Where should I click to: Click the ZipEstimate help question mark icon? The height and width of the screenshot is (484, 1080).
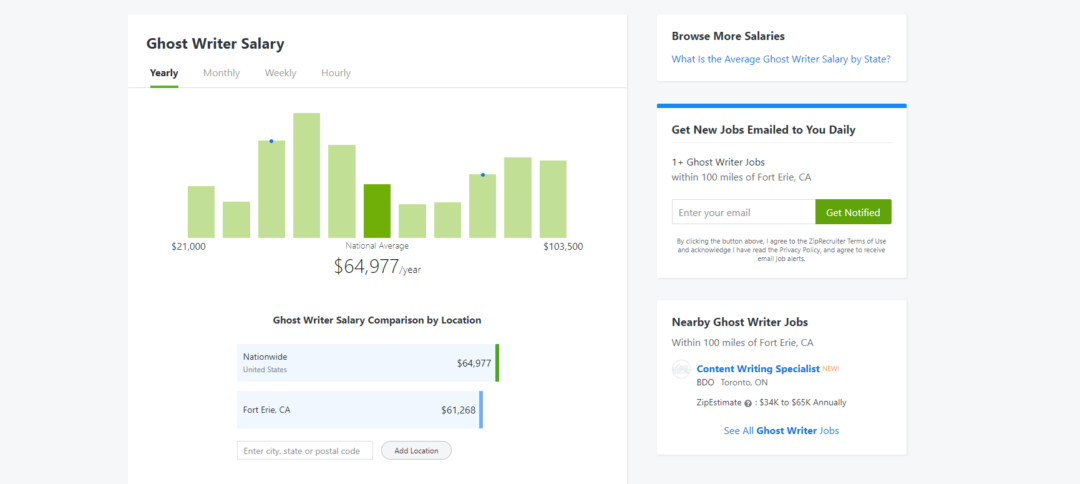(x=748, y=403)
